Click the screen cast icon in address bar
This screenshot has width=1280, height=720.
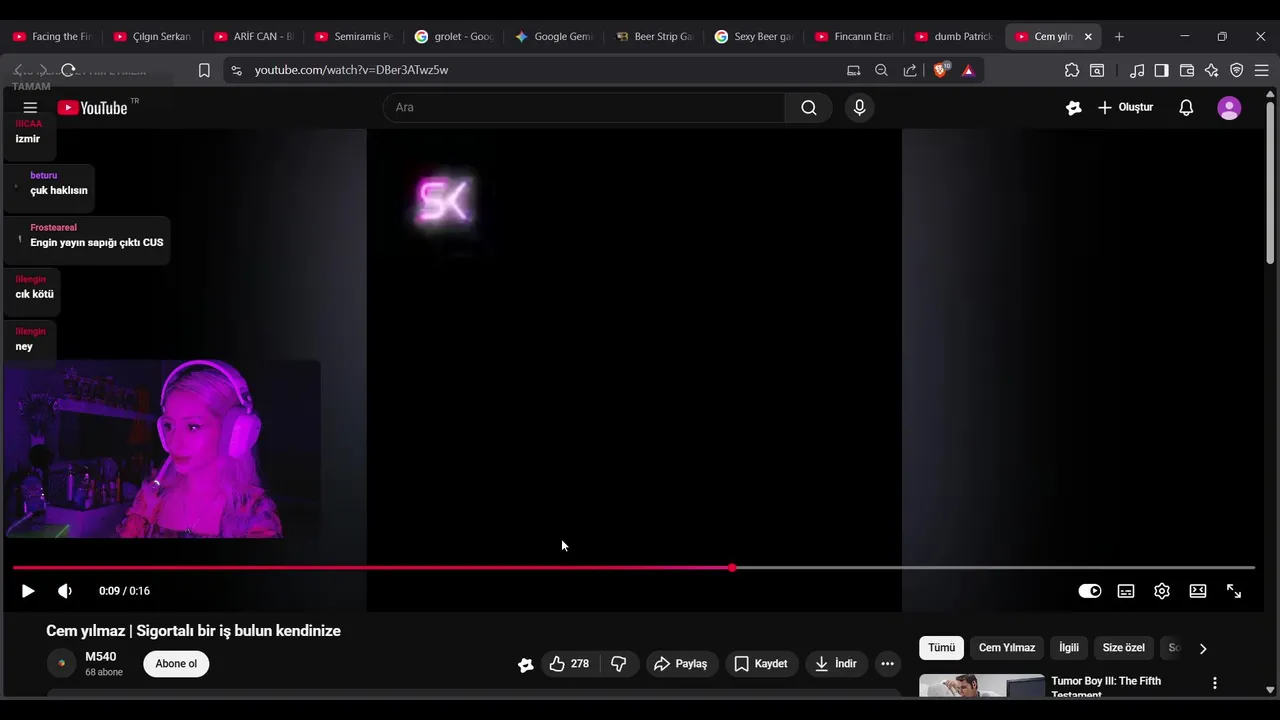pos(853,70)
